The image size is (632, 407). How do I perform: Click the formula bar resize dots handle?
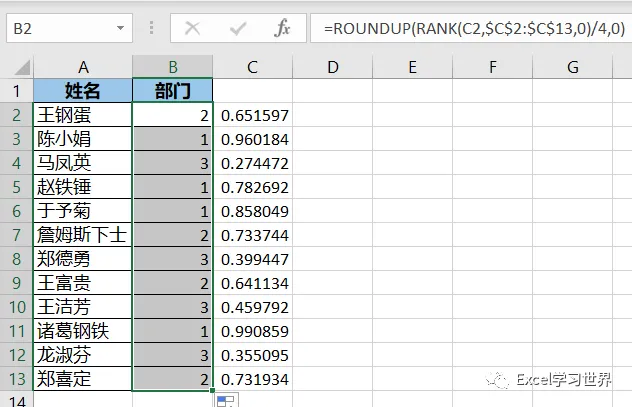152,28
